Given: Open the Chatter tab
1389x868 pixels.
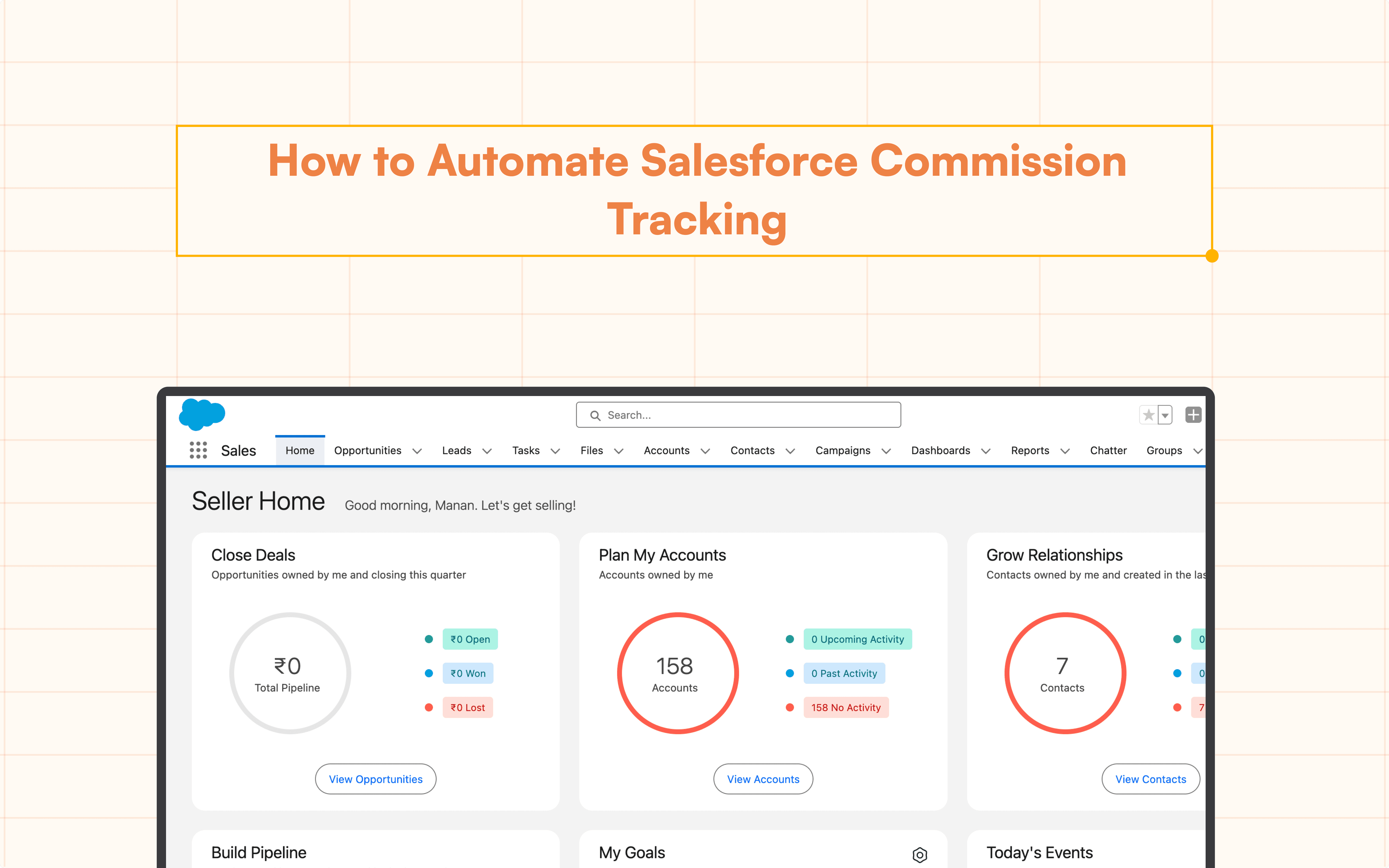Looking at the screenshot, I should (1108, 451).
